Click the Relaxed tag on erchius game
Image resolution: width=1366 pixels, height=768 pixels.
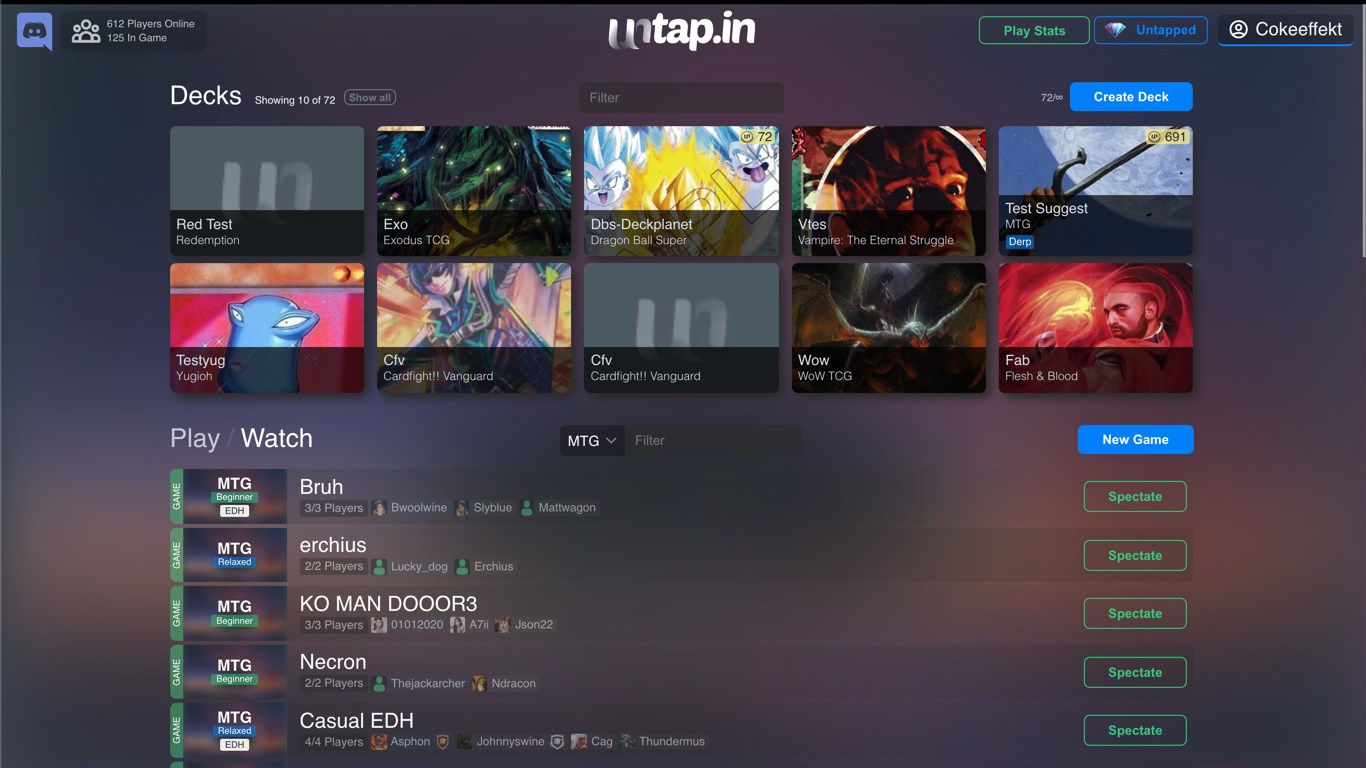235,562
